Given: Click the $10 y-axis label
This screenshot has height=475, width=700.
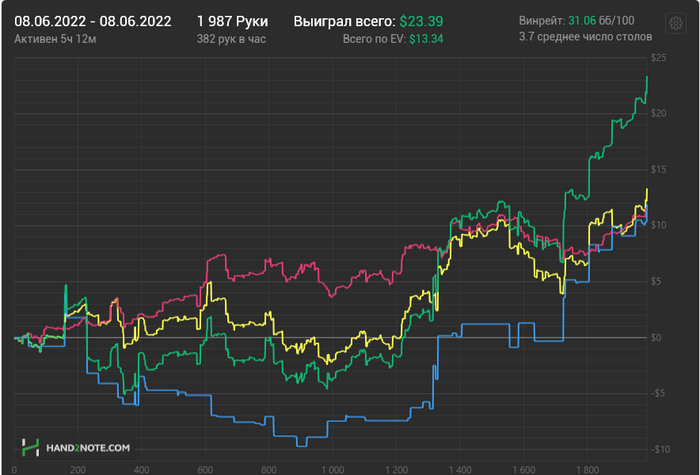Looking at the screenshot, I should 658,225.
